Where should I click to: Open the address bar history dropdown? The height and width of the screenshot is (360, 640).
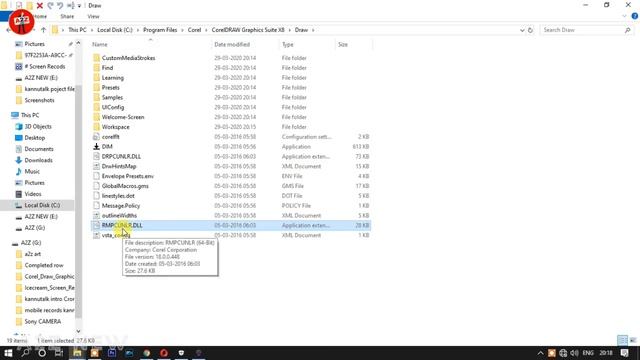[x=522, y=30]
